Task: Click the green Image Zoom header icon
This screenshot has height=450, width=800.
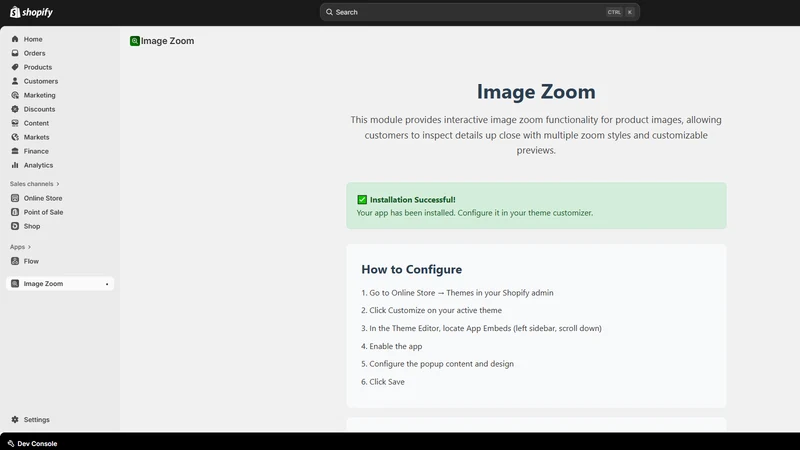Action: pos(135,41)
